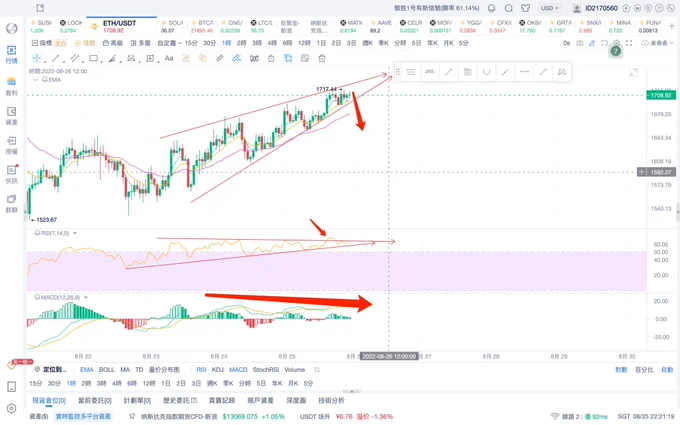Toggle the KDJ sub-indicator
Viewport: 680px width, 425px height.
tap(218, 369)
